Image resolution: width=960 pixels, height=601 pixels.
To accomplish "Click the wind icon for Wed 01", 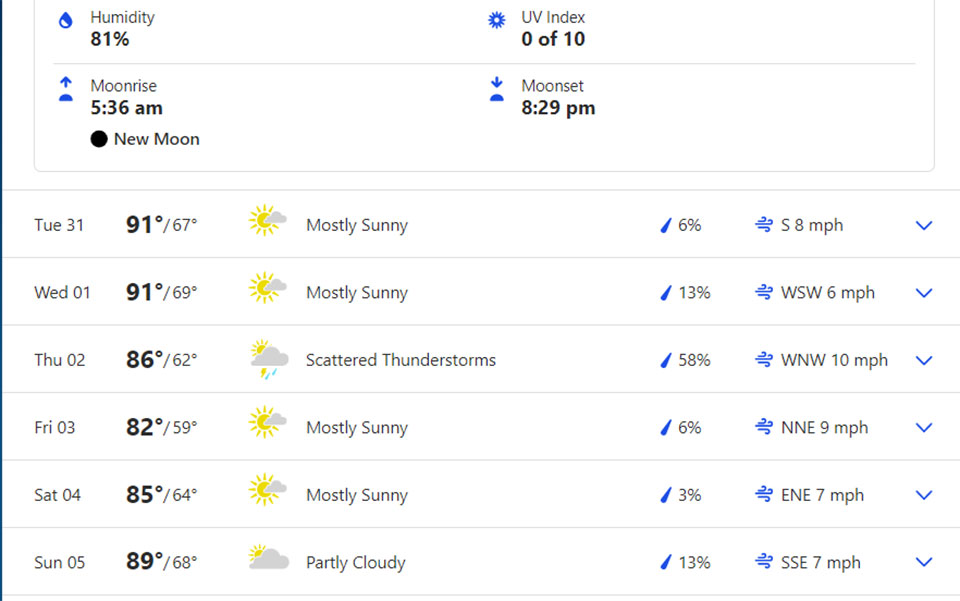I will pyautogui.click(x=764, y=293).
